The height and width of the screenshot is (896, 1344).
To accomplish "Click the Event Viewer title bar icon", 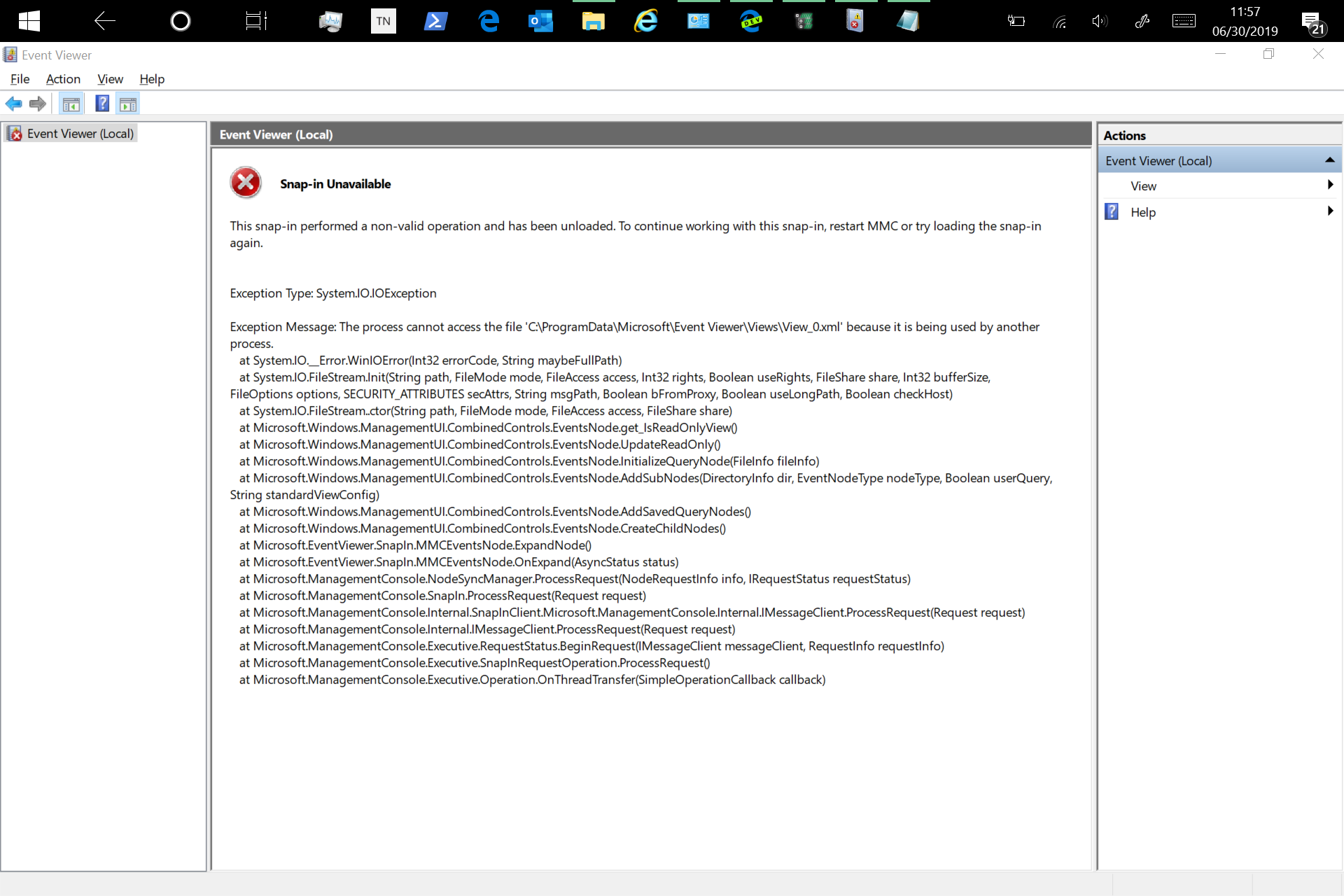I will (10, 55).
